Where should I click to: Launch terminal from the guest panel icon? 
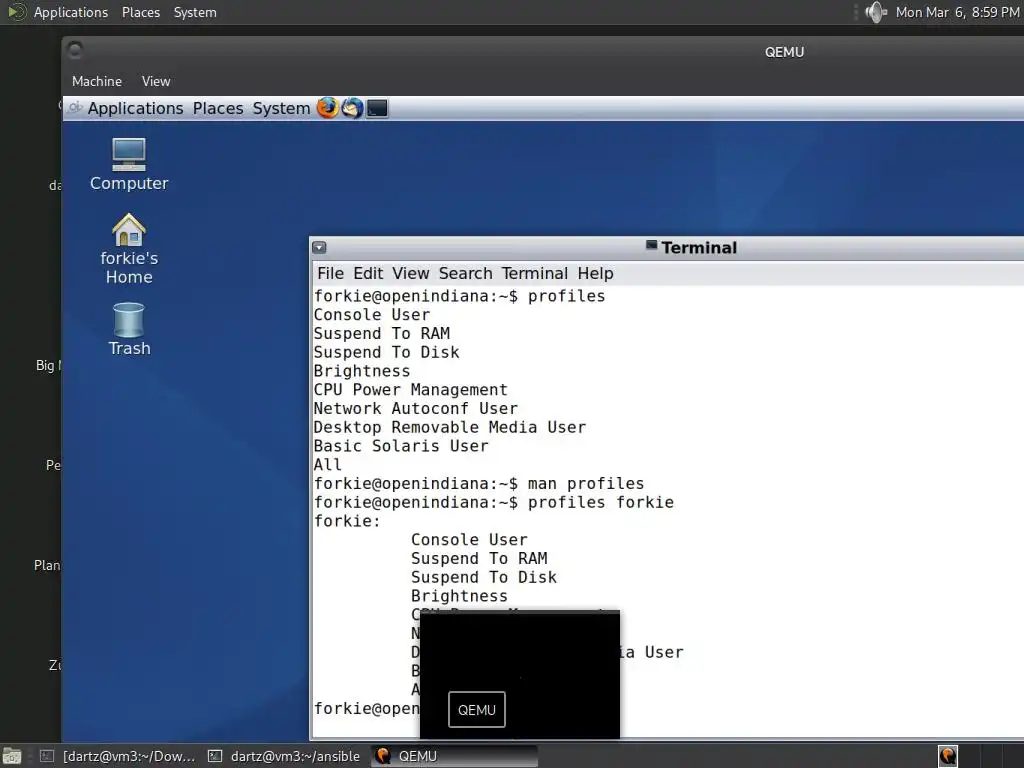pos(377,108)
